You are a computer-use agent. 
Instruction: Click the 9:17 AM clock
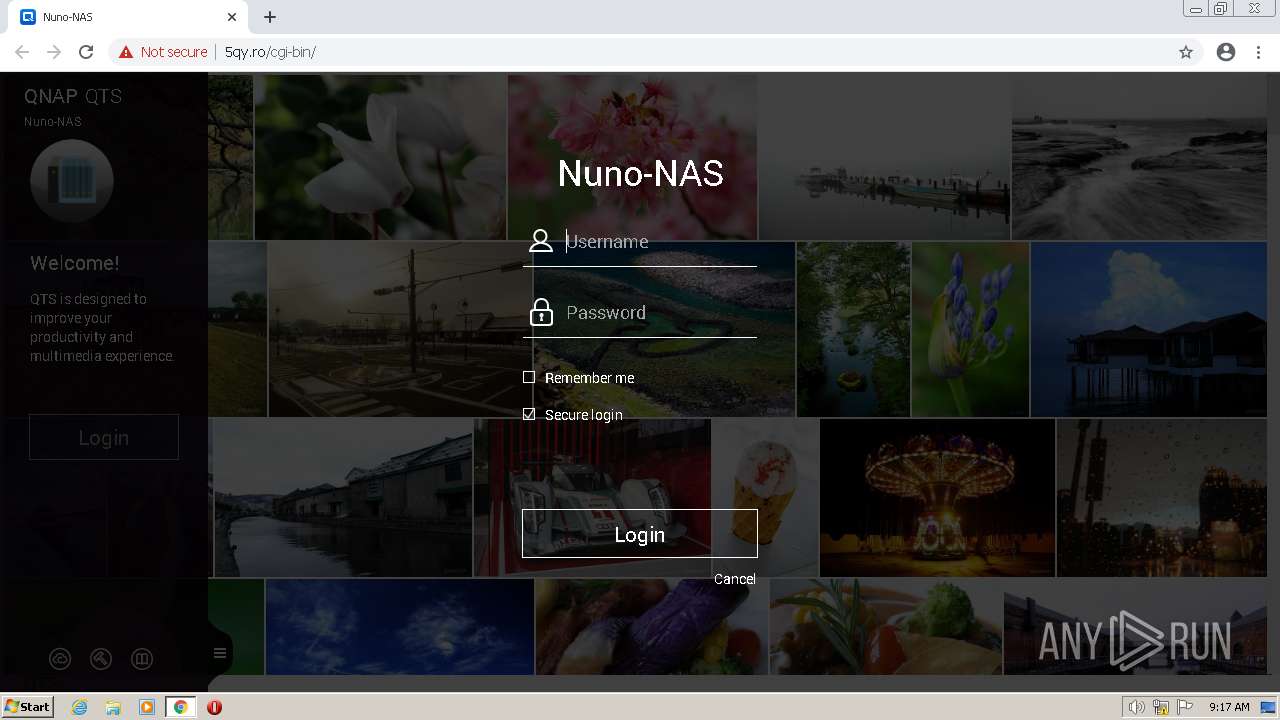coord(1229,707)
